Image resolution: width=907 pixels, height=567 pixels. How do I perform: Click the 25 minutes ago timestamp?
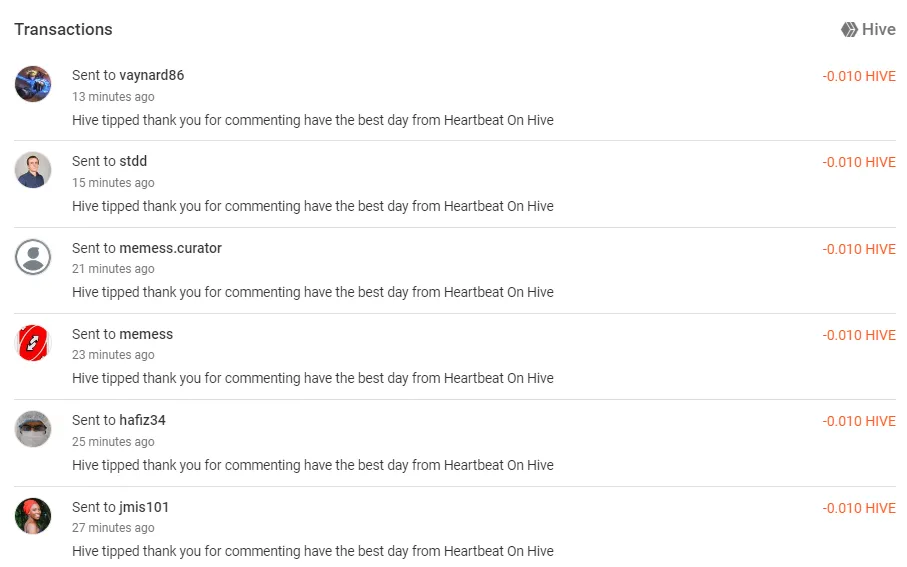click(113, 442)
